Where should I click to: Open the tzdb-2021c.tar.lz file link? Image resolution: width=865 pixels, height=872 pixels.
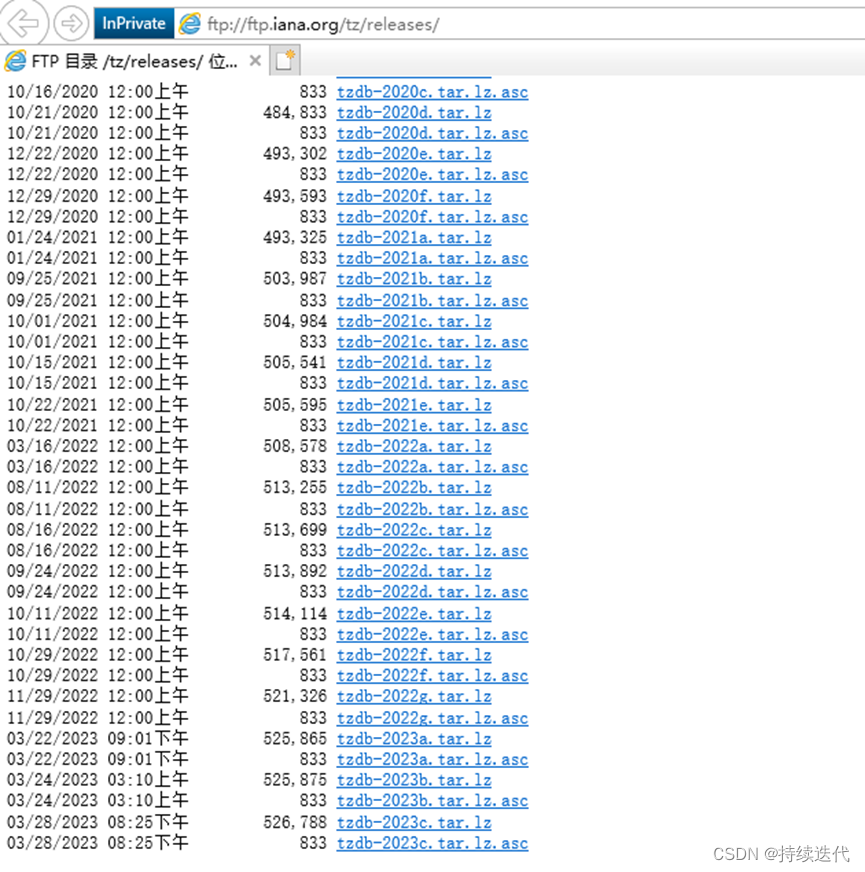413,321
